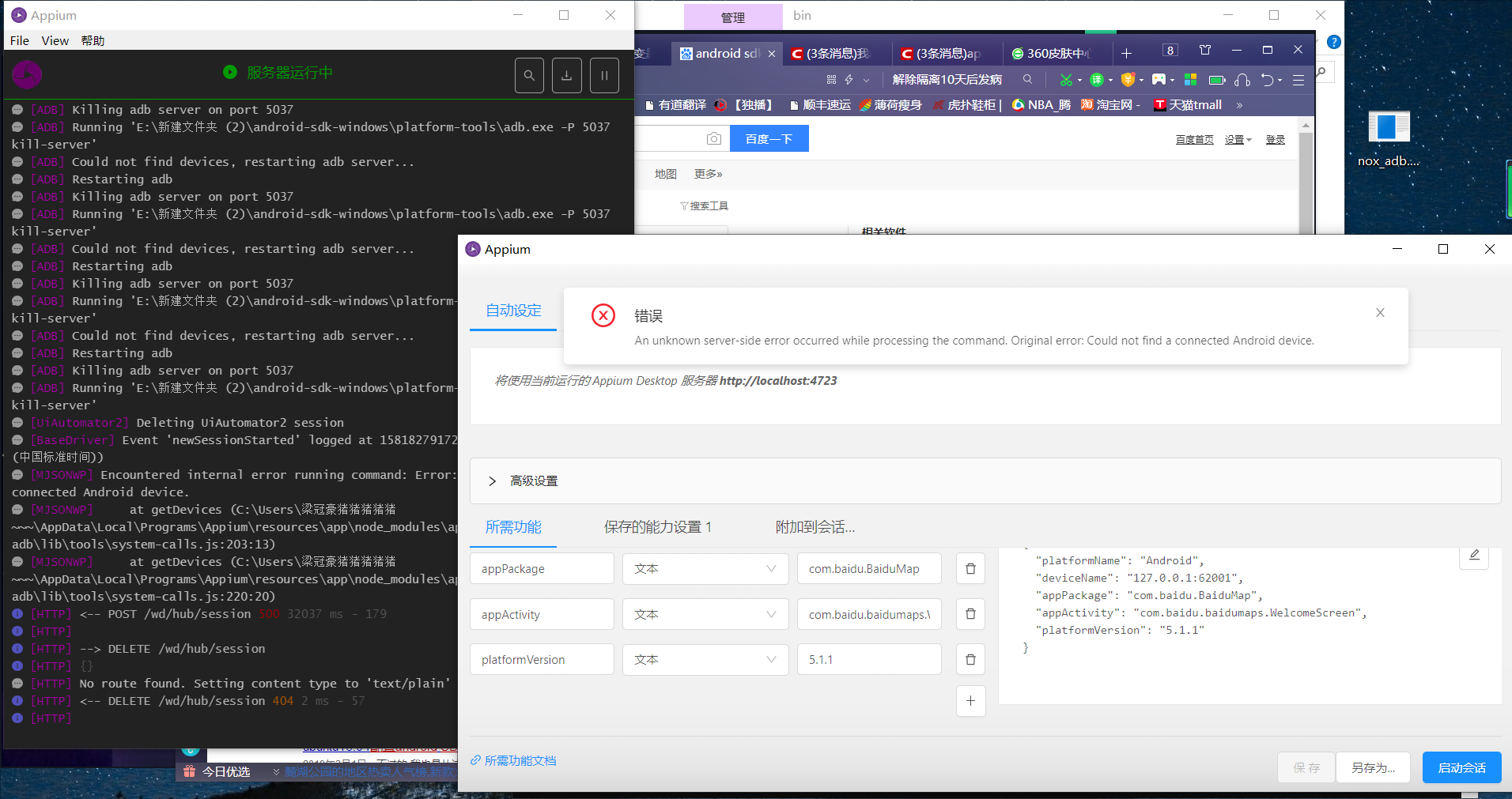
Task: Click the browser skin shirt icon
Action: pos(1205,50)
